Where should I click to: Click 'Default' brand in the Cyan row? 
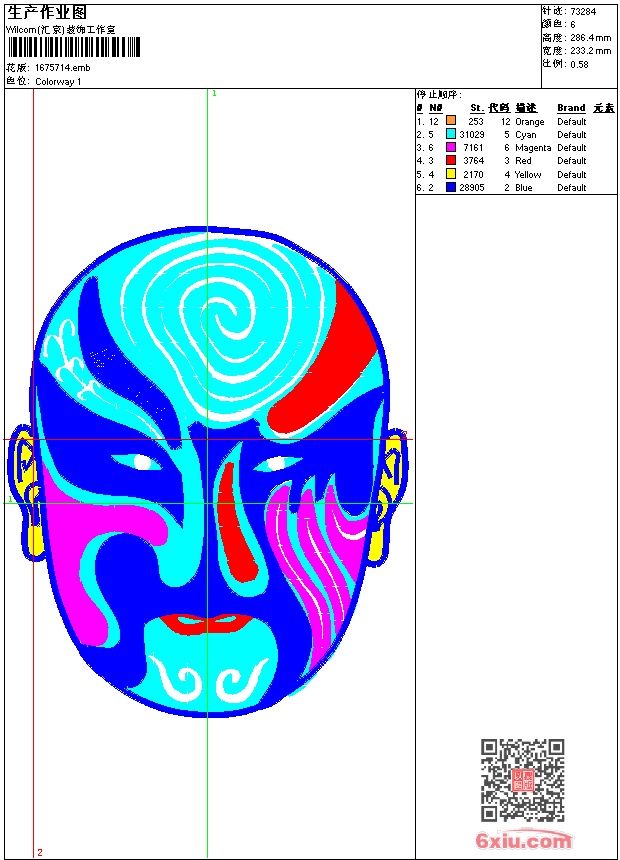pos(572,134)
